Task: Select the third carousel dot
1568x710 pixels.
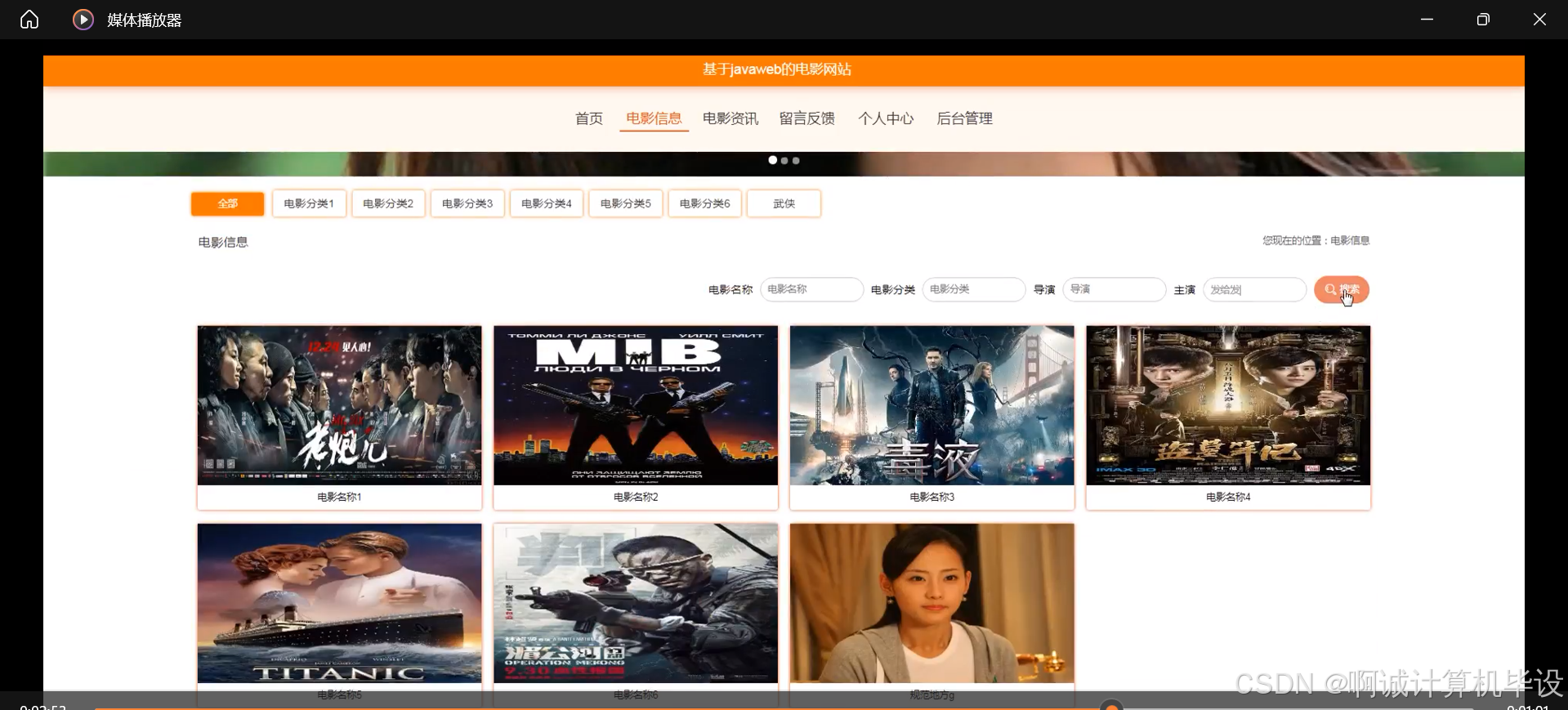Action: point(796,161)
